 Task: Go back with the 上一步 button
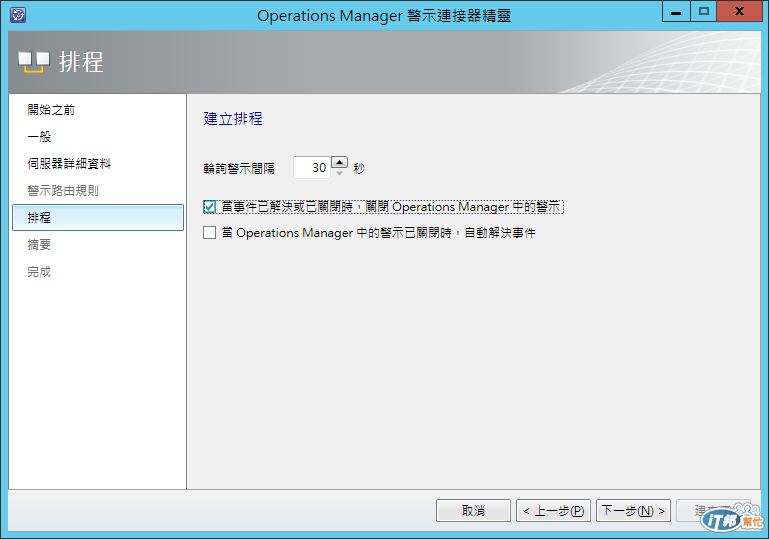click(553, 511)
